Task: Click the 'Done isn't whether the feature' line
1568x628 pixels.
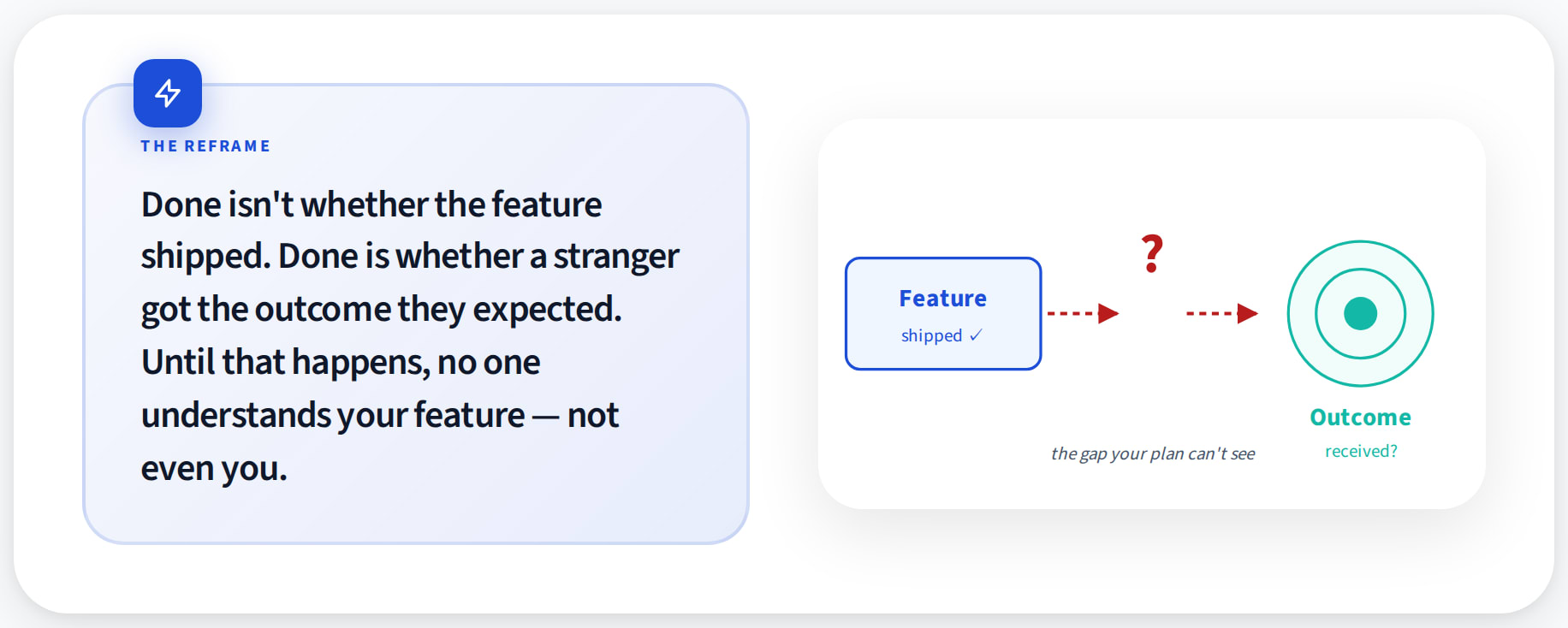Action: tap(371, 204)
